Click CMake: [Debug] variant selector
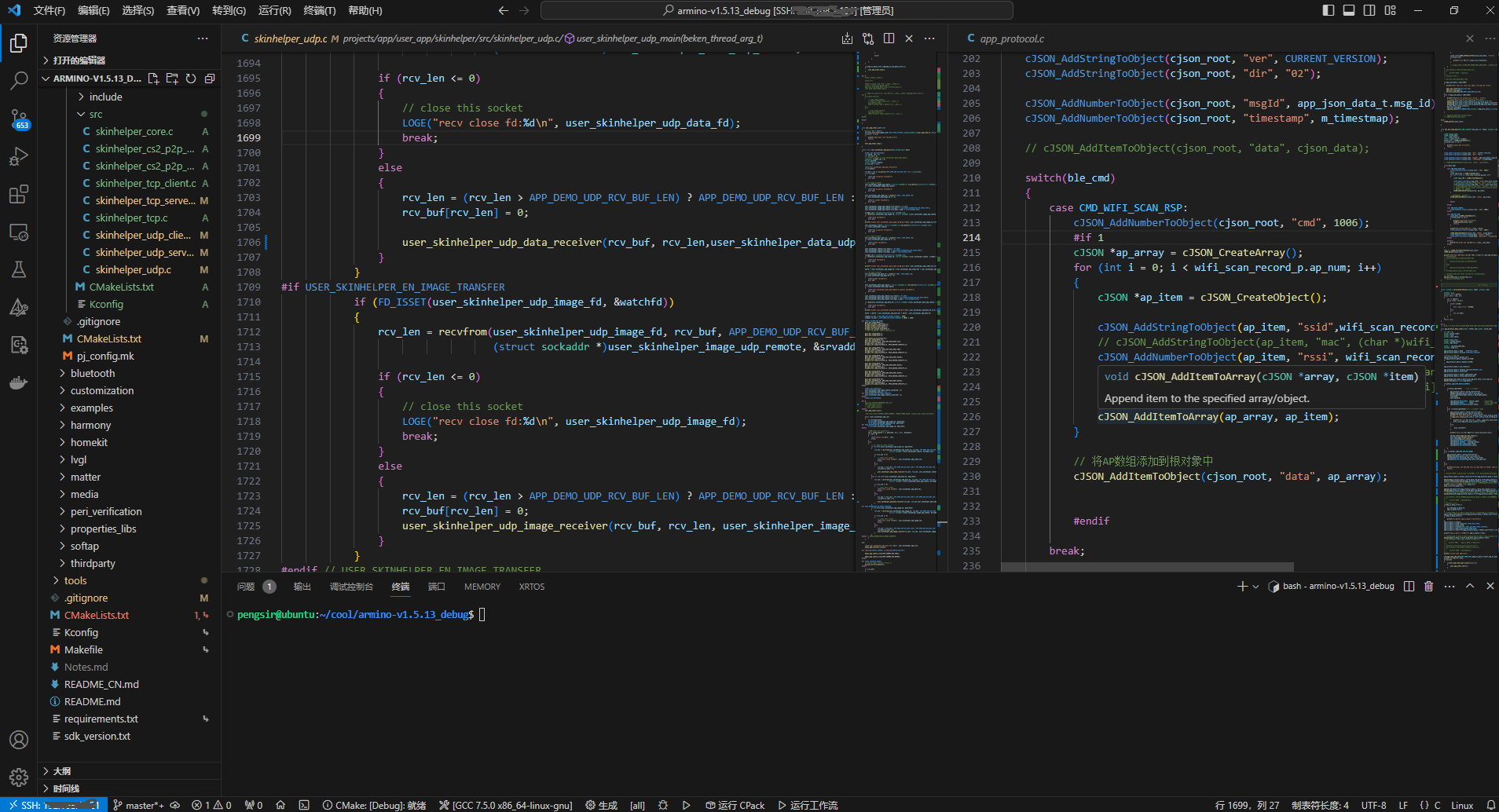Image resolution: width=1499 pixels, height=812 pixels. (375, 805)
